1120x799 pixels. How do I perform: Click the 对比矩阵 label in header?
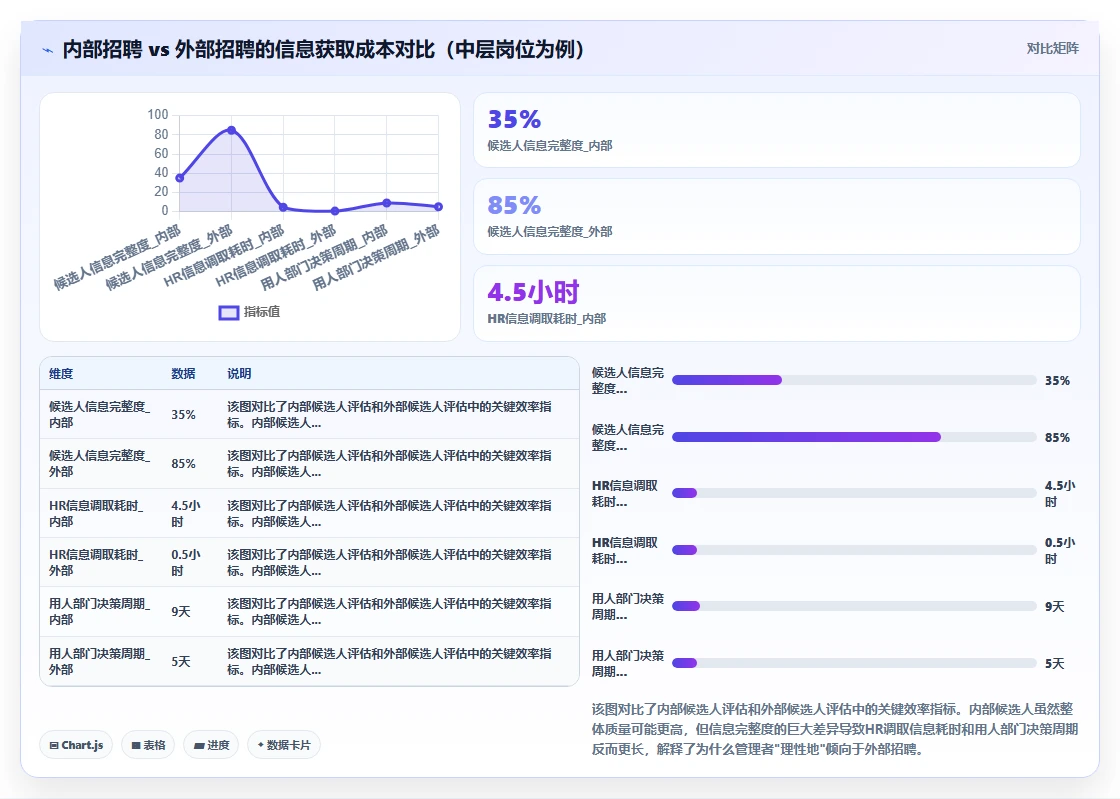click(1052, 49)
